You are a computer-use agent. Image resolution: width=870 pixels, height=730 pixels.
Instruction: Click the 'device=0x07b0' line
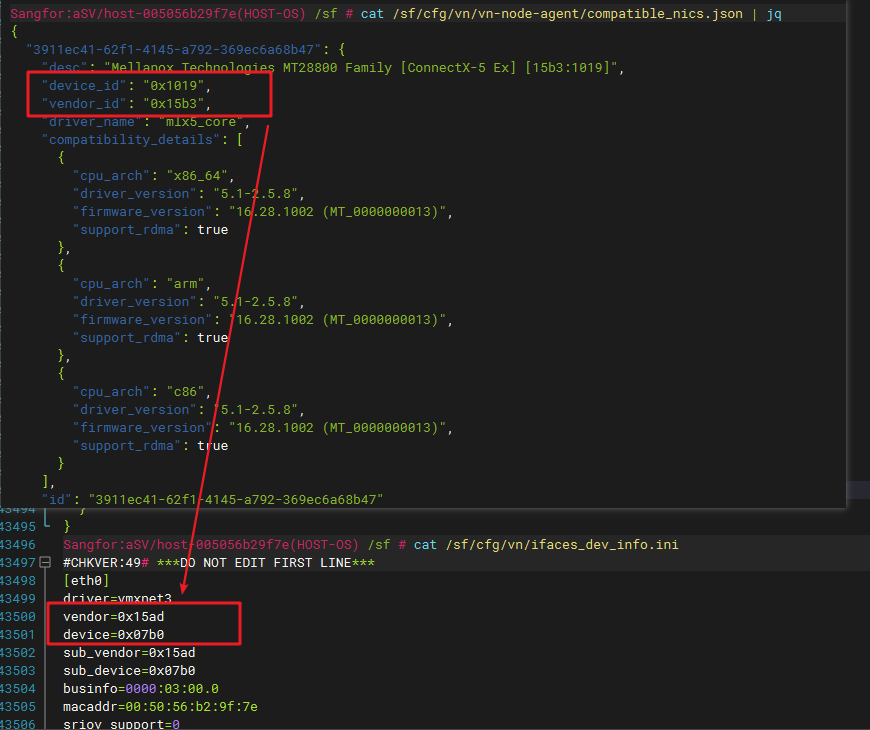114,635
